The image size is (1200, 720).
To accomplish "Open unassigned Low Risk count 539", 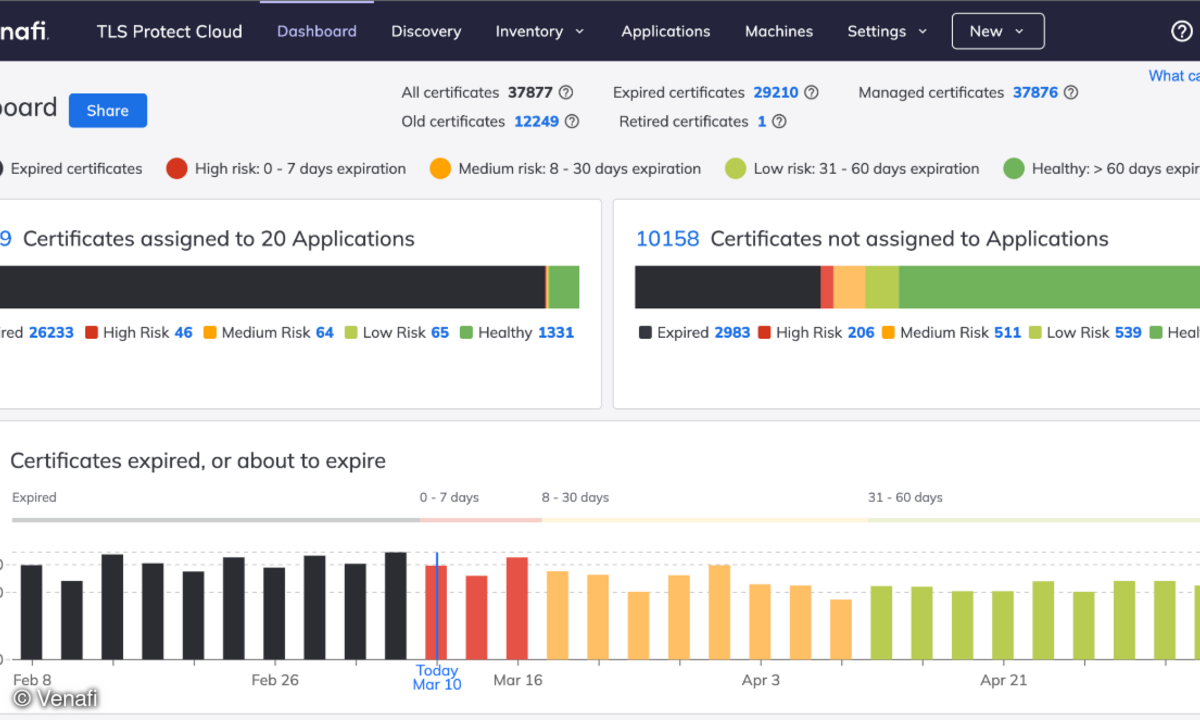I will (1128, 332).
